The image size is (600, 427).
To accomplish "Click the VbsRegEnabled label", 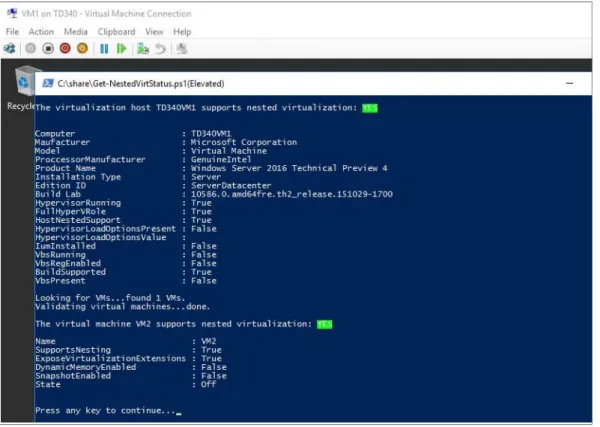I will pyautogui.click(x=68, y=263).
